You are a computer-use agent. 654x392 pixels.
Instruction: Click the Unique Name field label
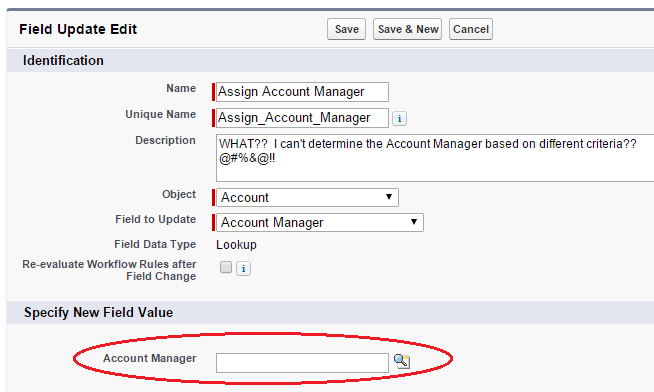(x=161, y=114)
